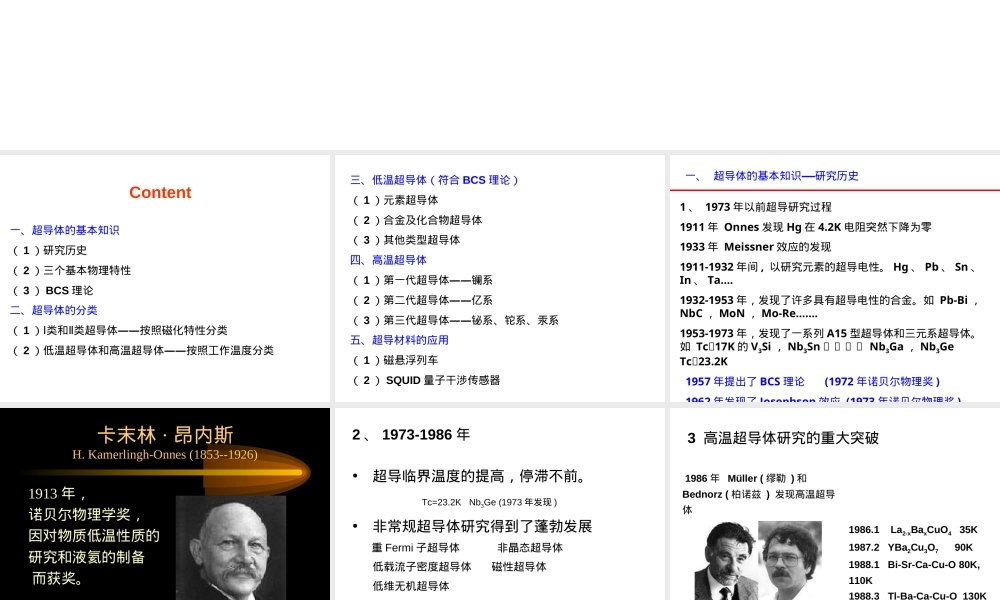Click the Tc=23.2K Nb3Ge line
Screen dimensions: 1000x600
point(489,502)
